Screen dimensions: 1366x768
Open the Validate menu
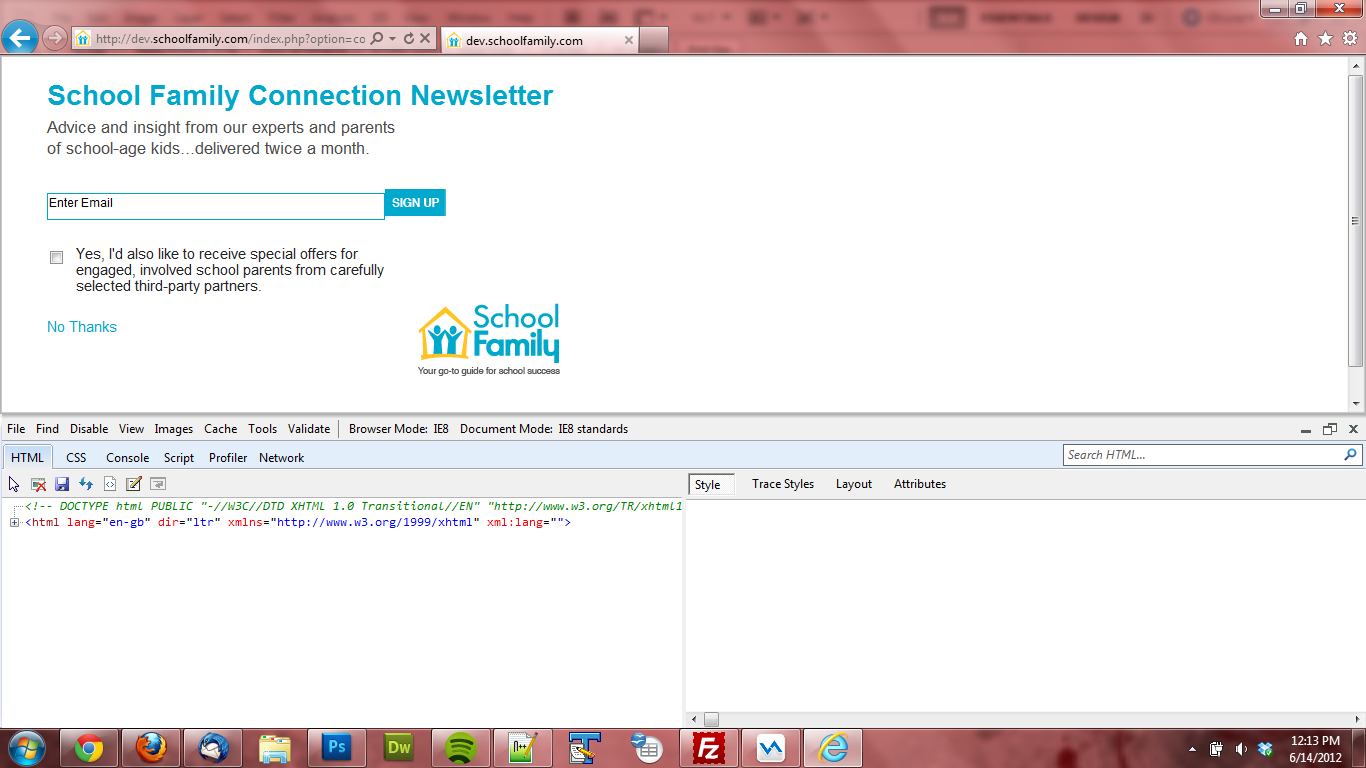click(308, 429)
